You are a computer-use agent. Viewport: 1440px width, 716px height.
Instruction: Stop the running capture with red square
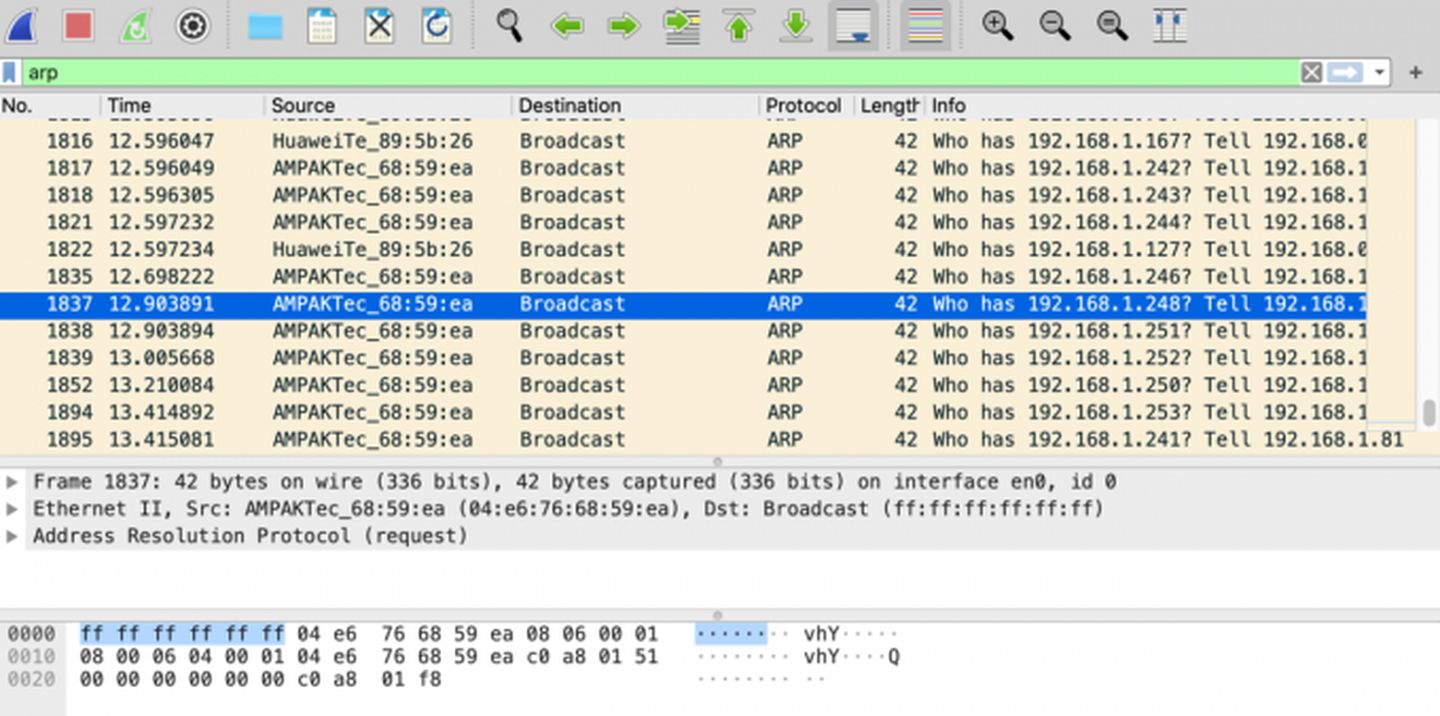pos(78,25)
